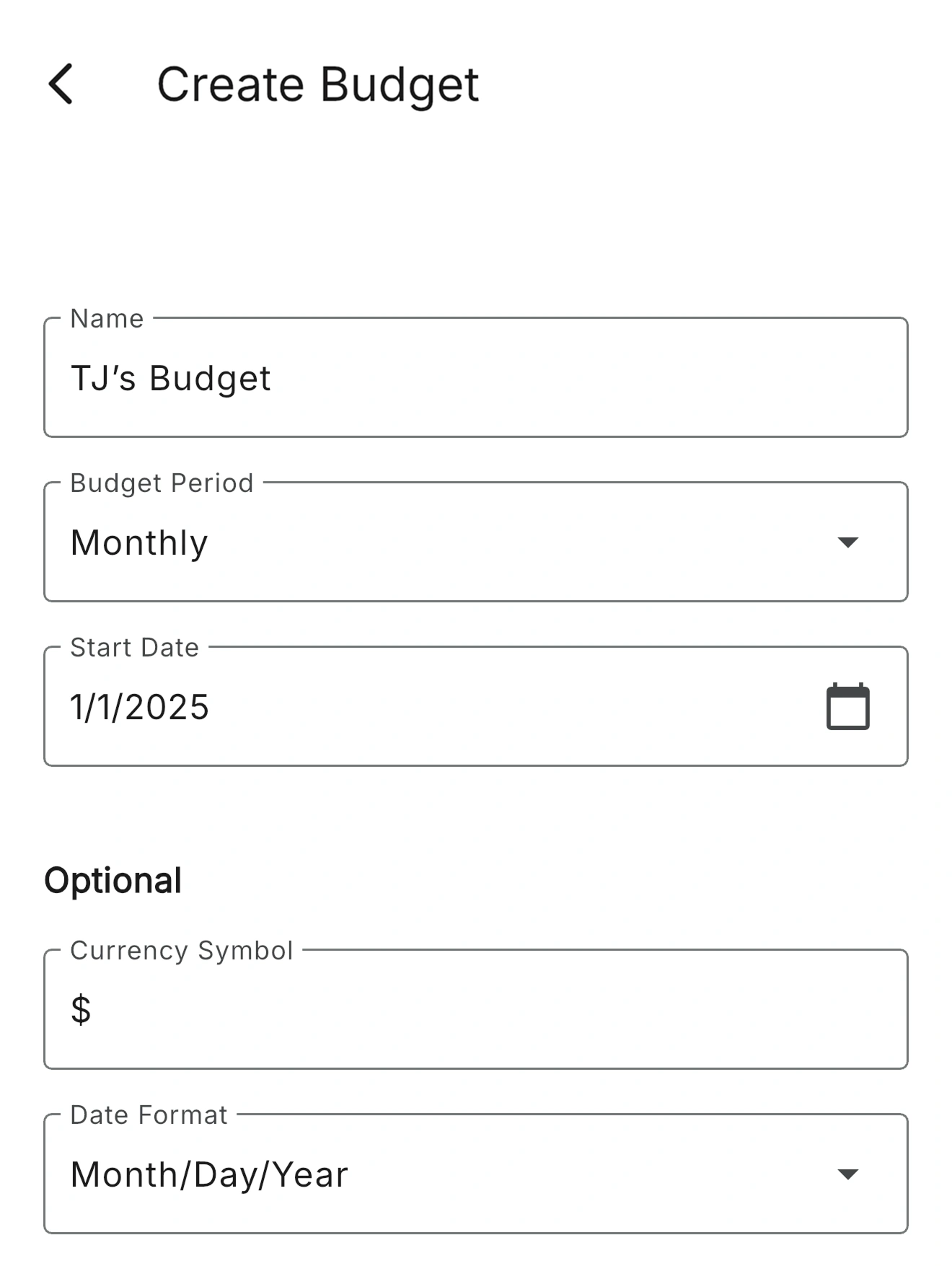
Task: Navigate back using the chevron button
Action: pos(61,84)
